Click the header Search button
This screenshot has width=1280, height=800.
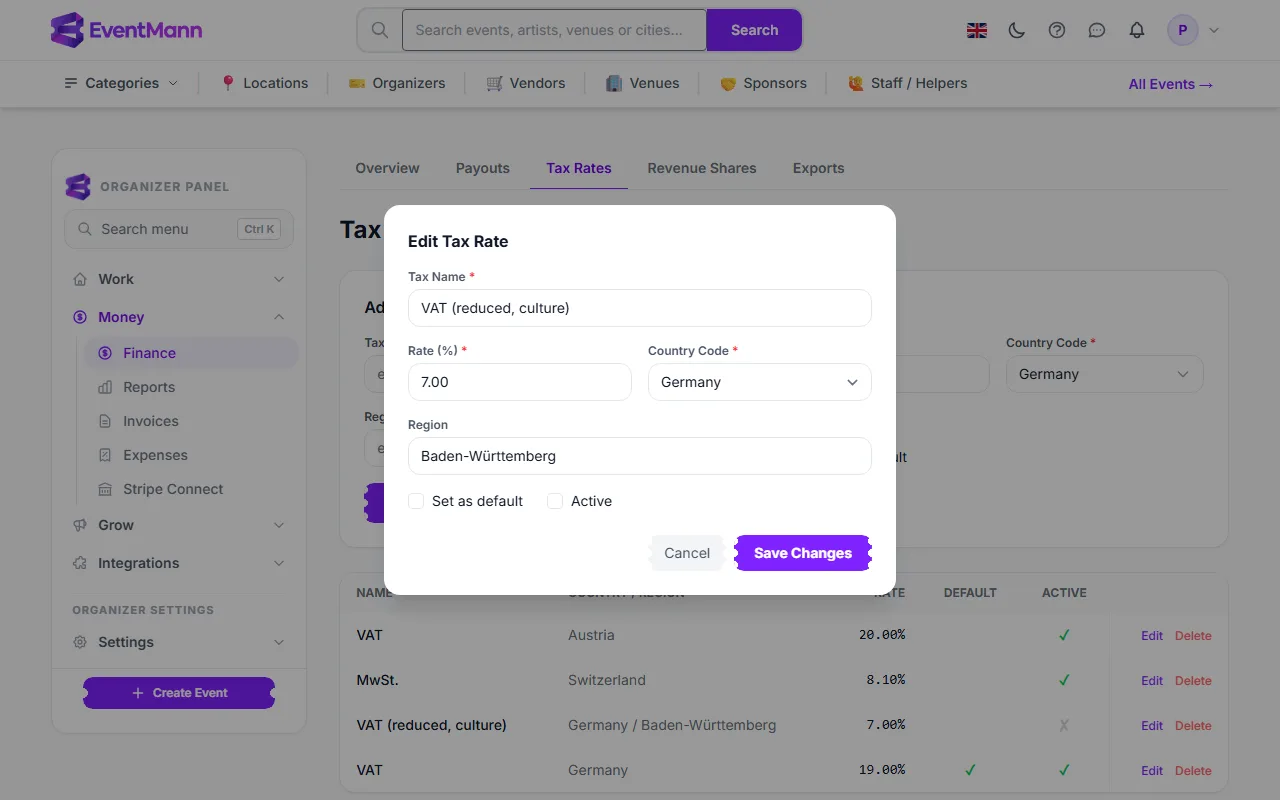coord(754,30)
